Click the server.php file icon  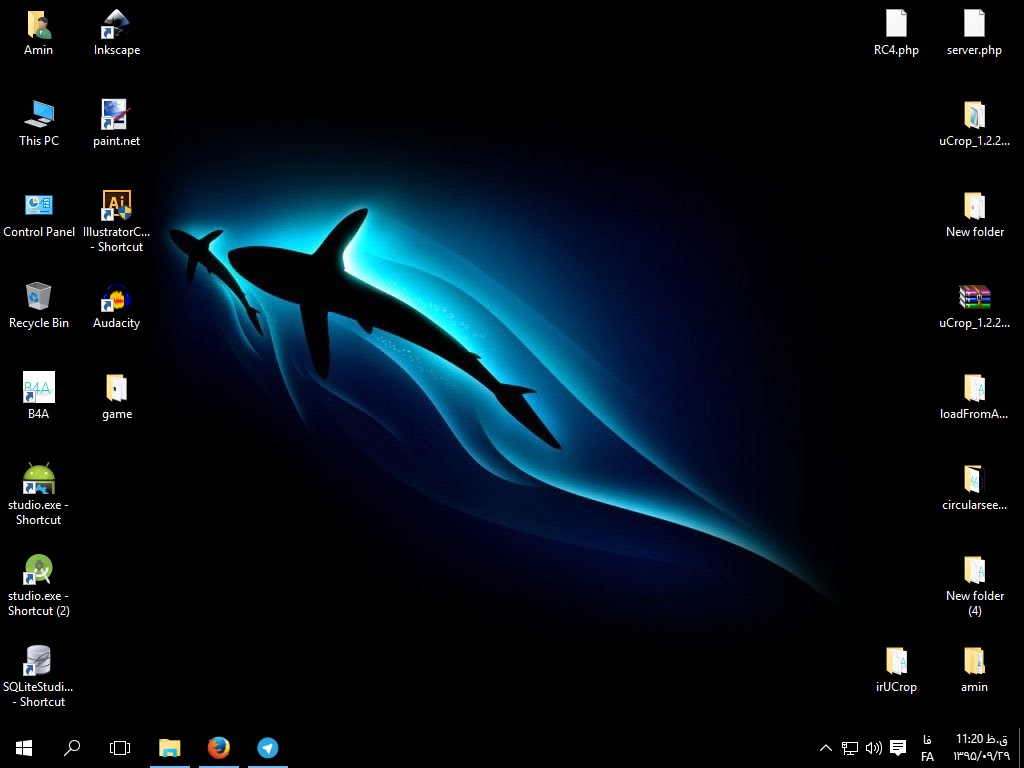(x=974, y=25)
